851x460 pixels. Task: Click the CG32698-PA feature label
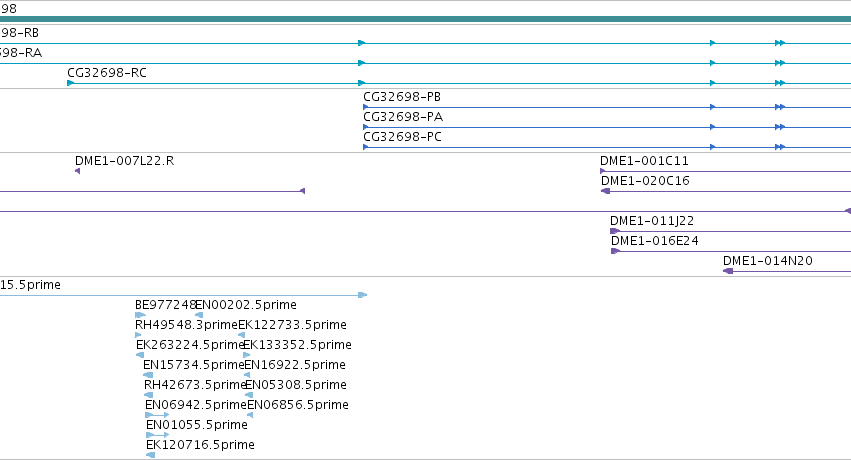tap(403, 117)
